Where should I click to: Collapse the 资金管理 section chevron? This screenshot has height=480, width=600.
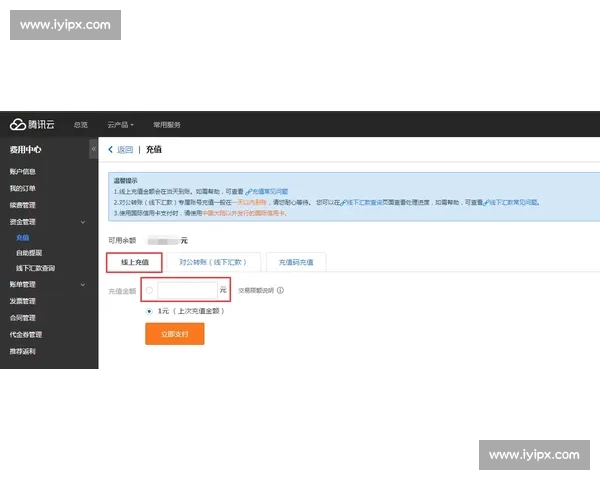tap(83, 222)
